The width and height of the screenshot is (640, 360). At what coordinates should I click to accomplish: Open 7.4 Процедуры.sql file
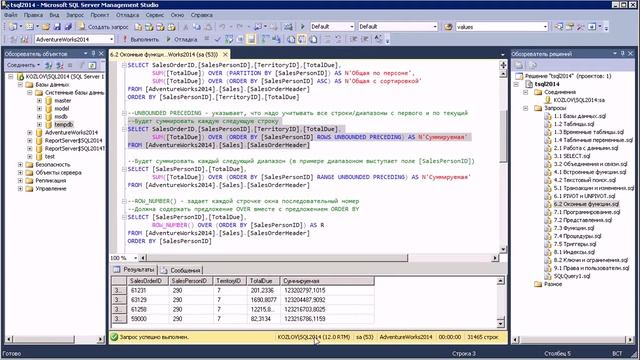(577, 236)
